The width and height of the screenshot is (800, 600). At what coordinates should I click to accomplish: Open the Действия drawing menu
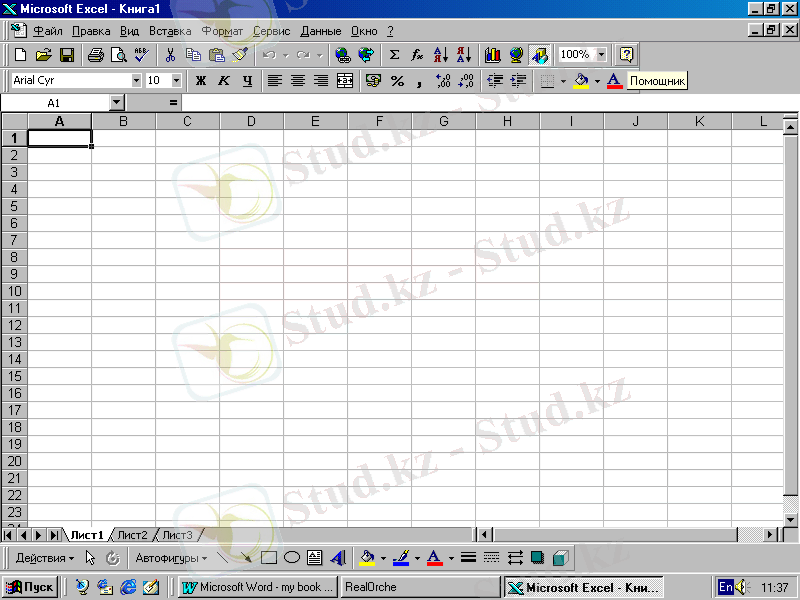(x=45, y=558)
